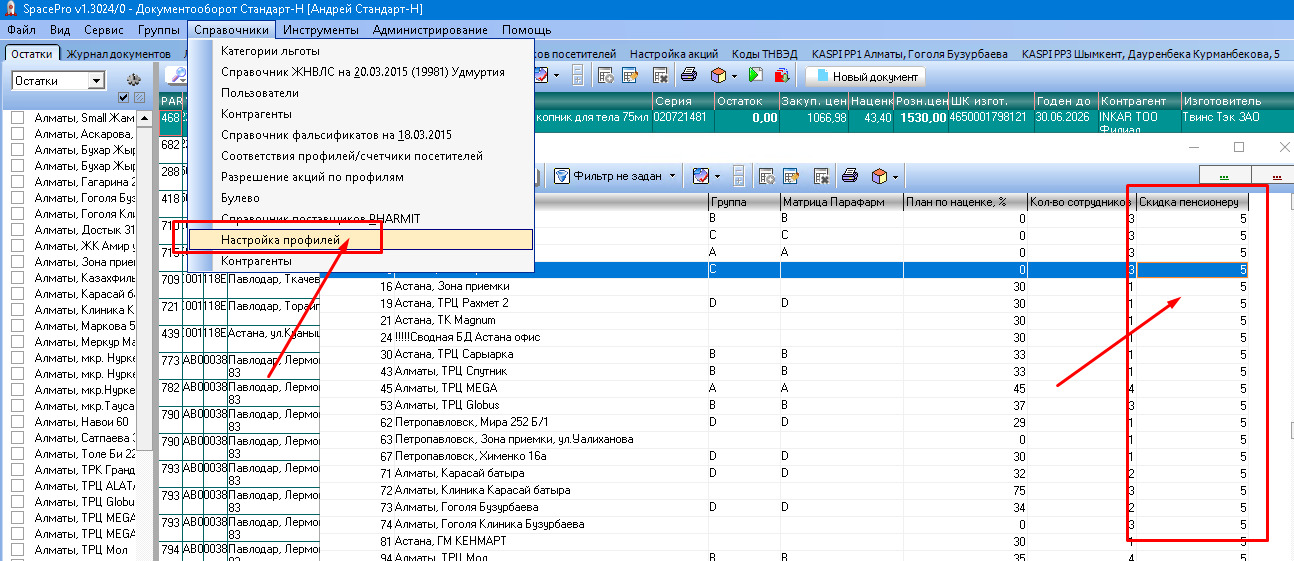Switch to KASPI PP1 Алматы tab
Screen dimensions: 1294x561
pos(908,53)
